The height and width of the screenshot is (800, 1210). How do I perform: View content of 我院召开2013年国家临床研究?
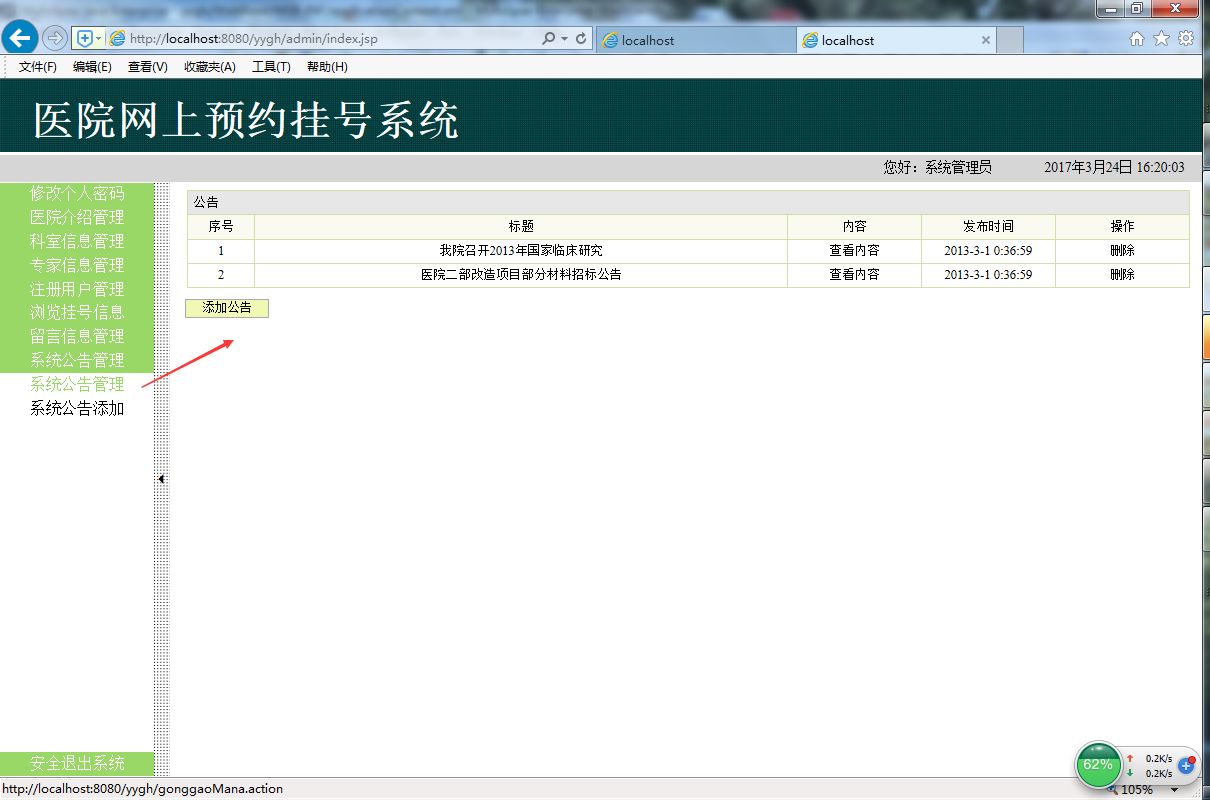pos(854,251)
